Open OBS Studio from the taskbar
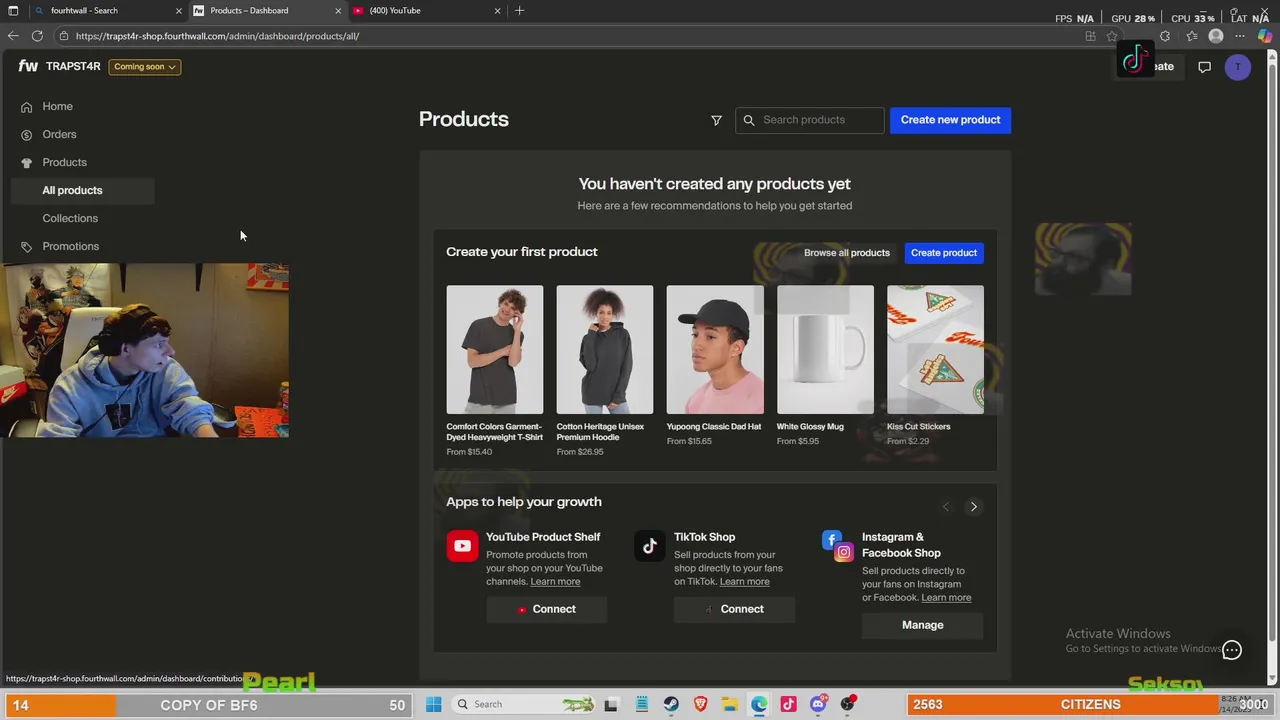Image resolution: width=1280 pixels, height=720 pixels. coord(848,704)
